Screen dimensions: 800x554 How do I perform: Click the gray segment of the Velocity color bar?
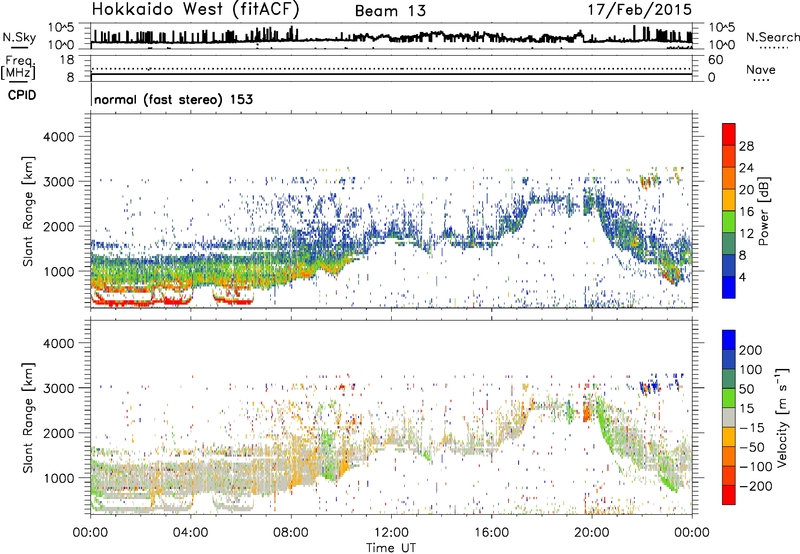click(x=729, y=418)
